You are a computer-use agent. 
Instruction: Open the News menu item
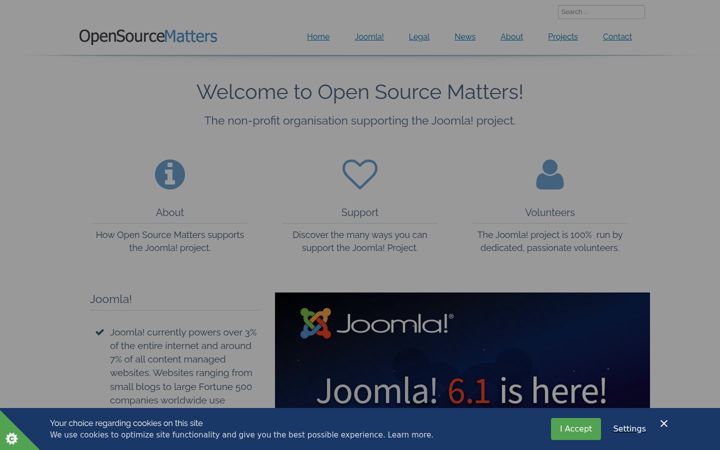[x=465, y=37]
